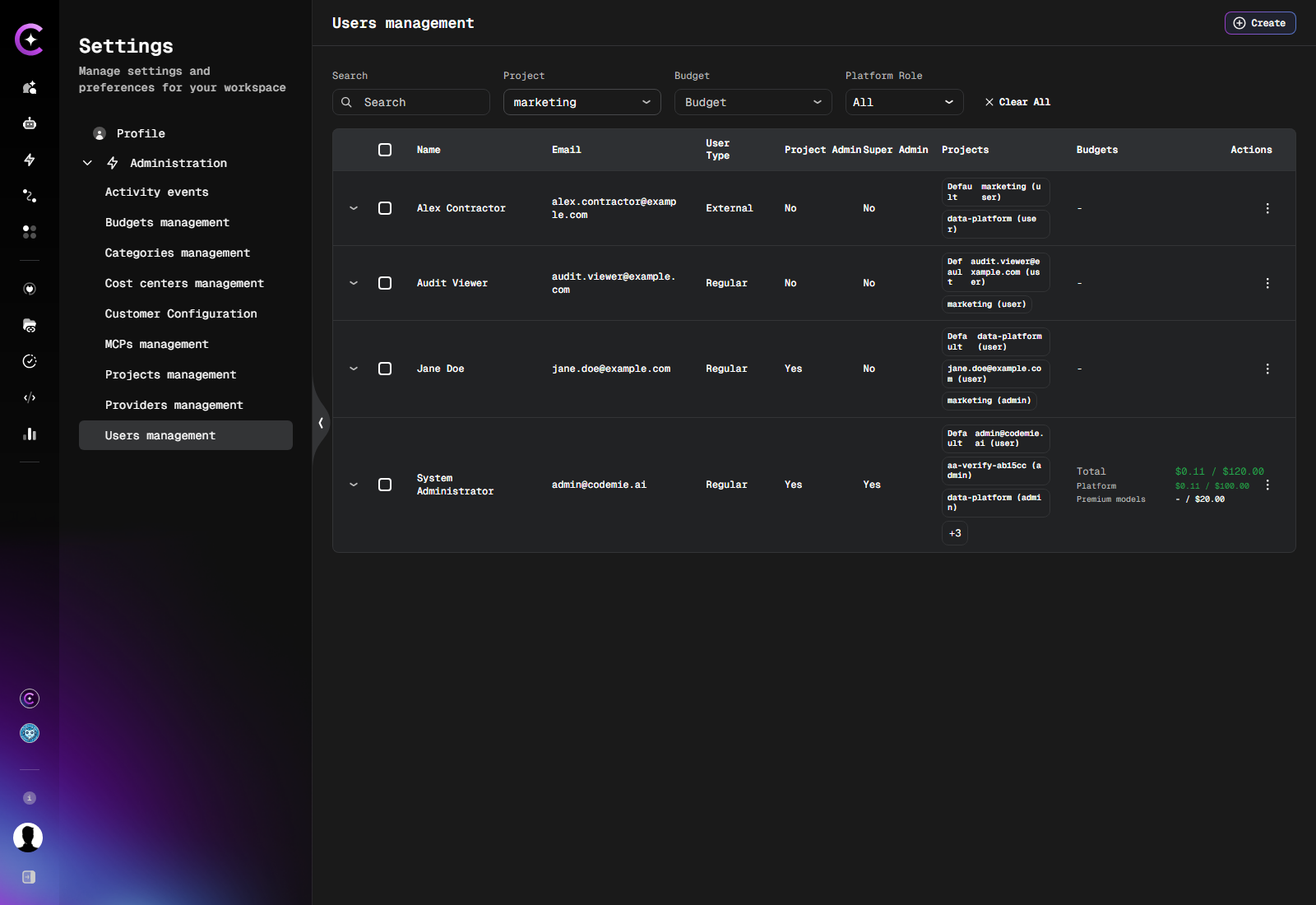
Task: Open actions menu for Jane Doe
Action: tap(1267, 369)
